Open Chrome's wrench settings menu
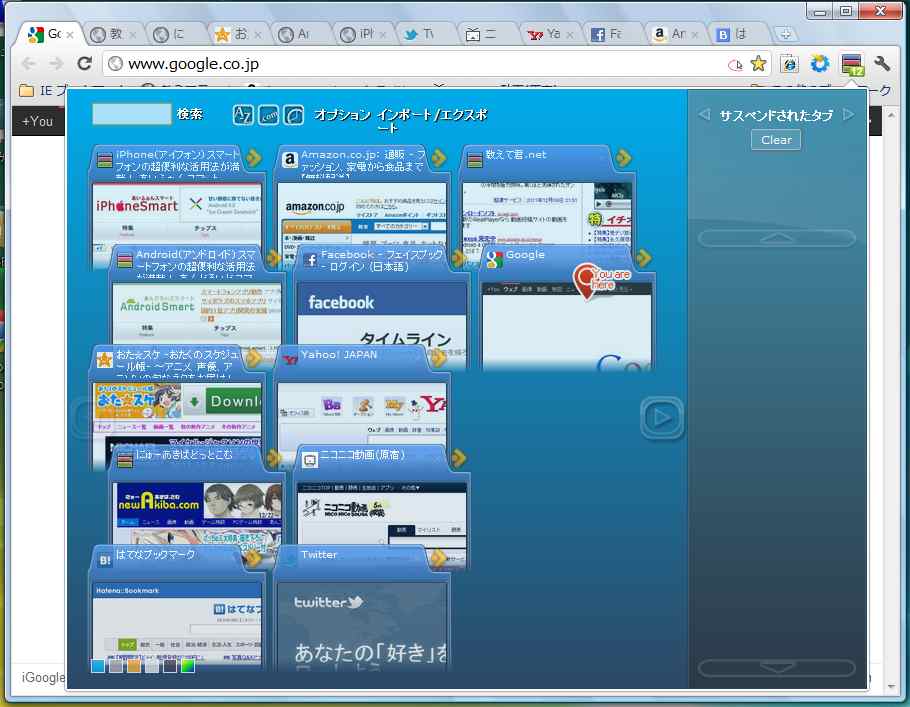Screen dimensions: 910x707 pos(882,63)
